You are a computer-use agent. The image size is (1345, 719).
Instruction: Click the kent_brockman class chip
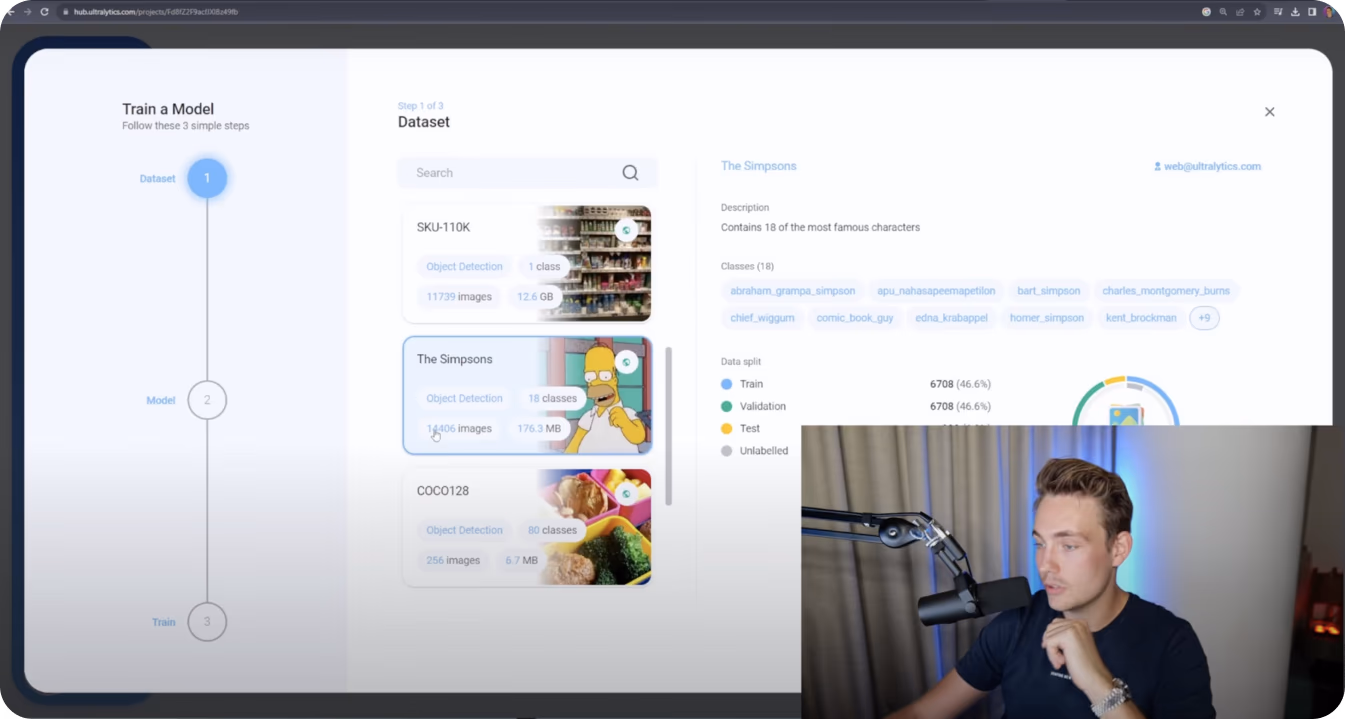[1141, 318]
